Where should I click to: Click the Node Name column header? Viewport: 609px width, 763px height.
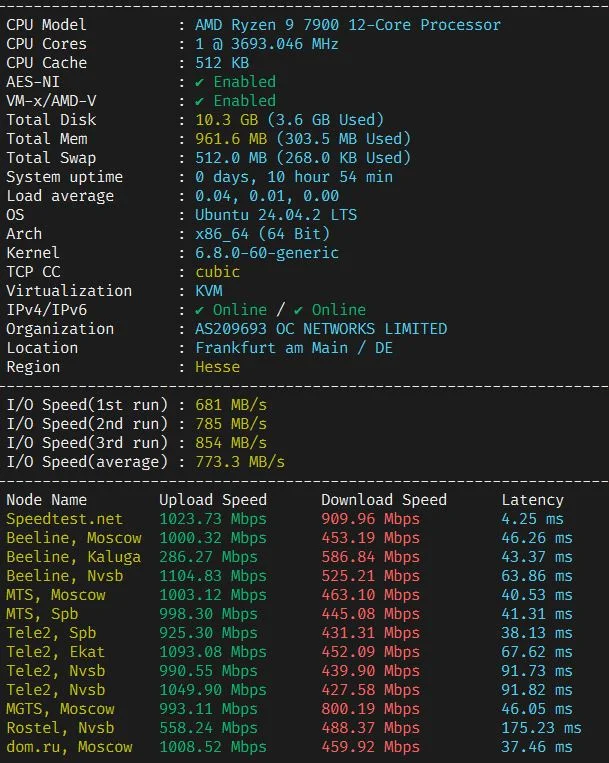pyautogui.click(x=46, y=500)
